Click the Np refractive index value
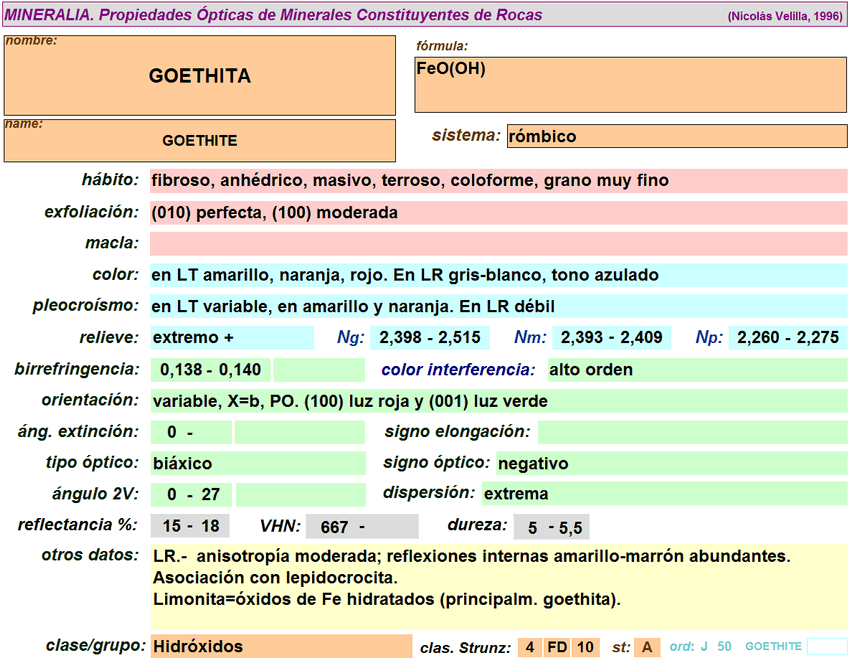The image size is (850, 661). [788, 338]
